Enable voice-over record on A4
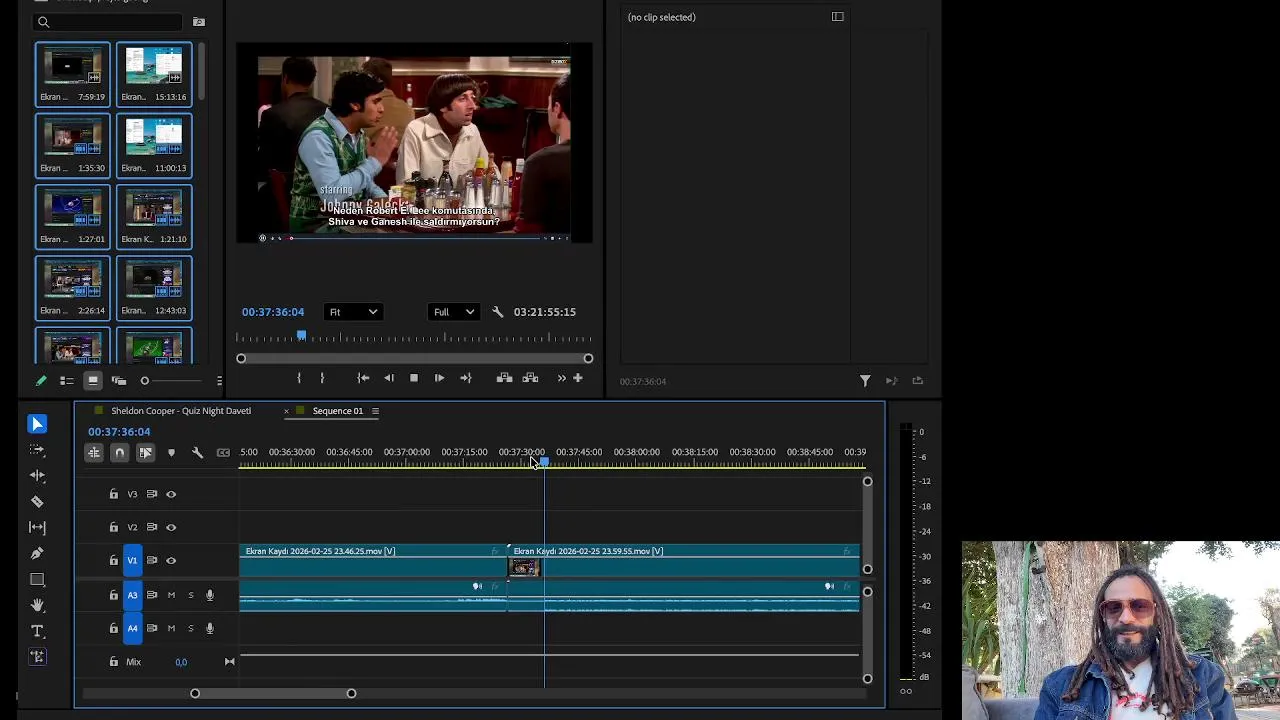The image size is (1280, 720). (209, 628)
